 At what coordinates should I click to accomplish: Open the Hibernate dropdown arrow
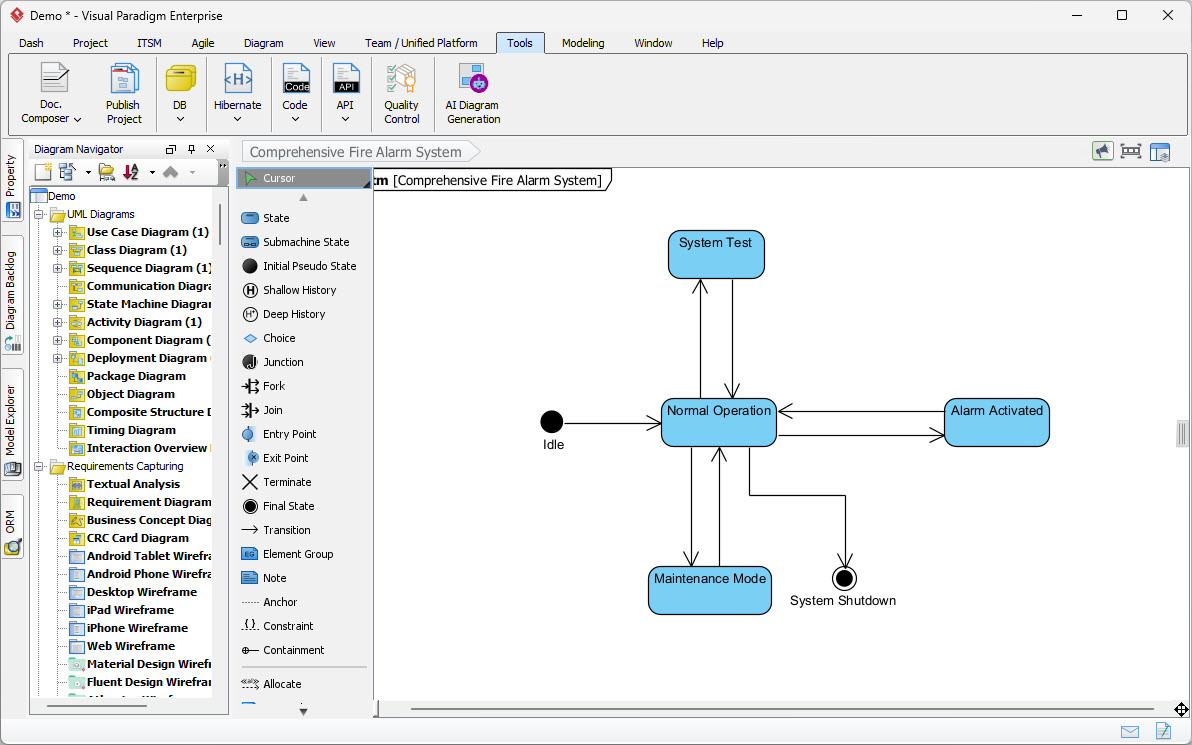(x=237, y=119)
